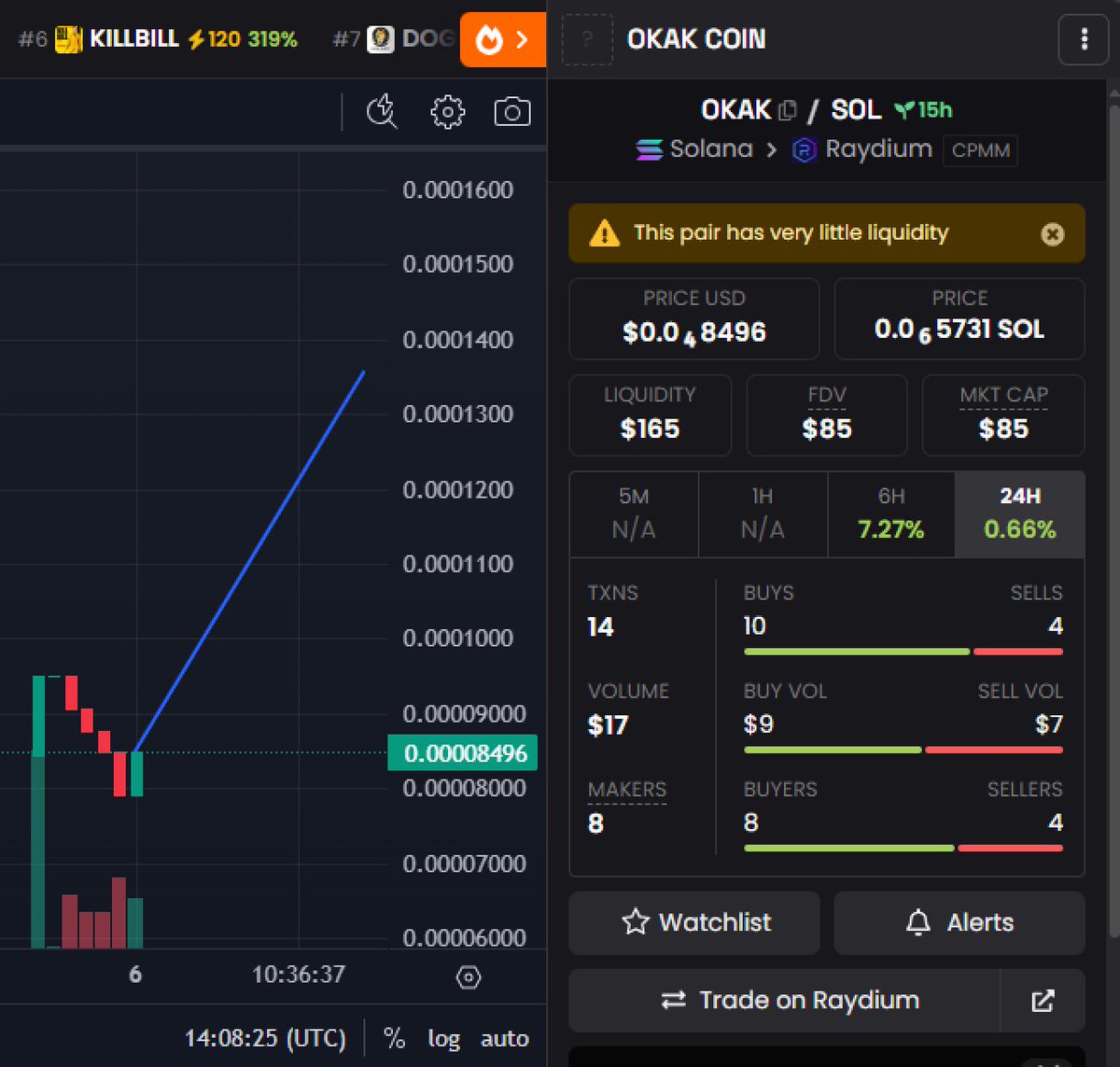Click the star icon on Watchlist
The image size is (1120, 1067).
(x=636, y=922)
